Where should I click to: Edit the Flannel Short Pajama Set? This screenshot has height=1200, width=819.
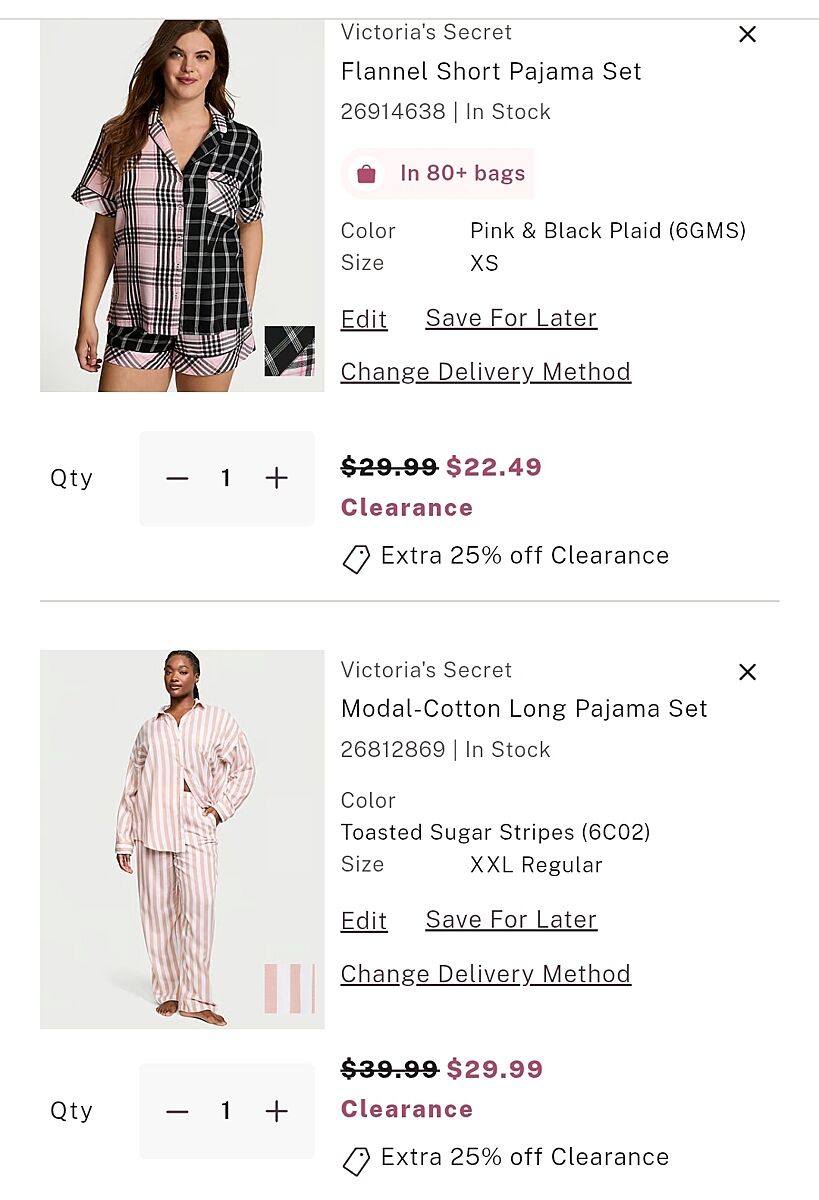[x=364, y=319]
